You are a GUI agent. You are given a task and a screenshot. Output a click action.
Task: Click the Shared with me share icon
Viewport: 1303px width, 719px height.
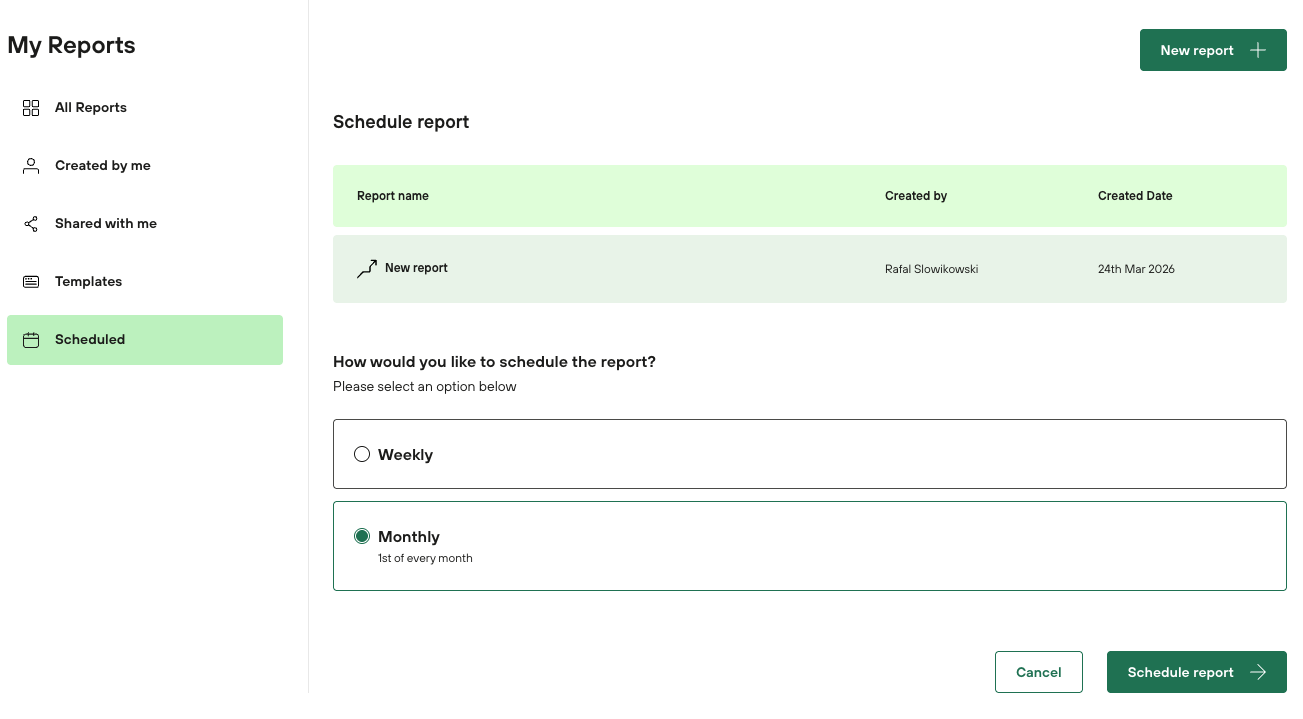tap(31, 224)
